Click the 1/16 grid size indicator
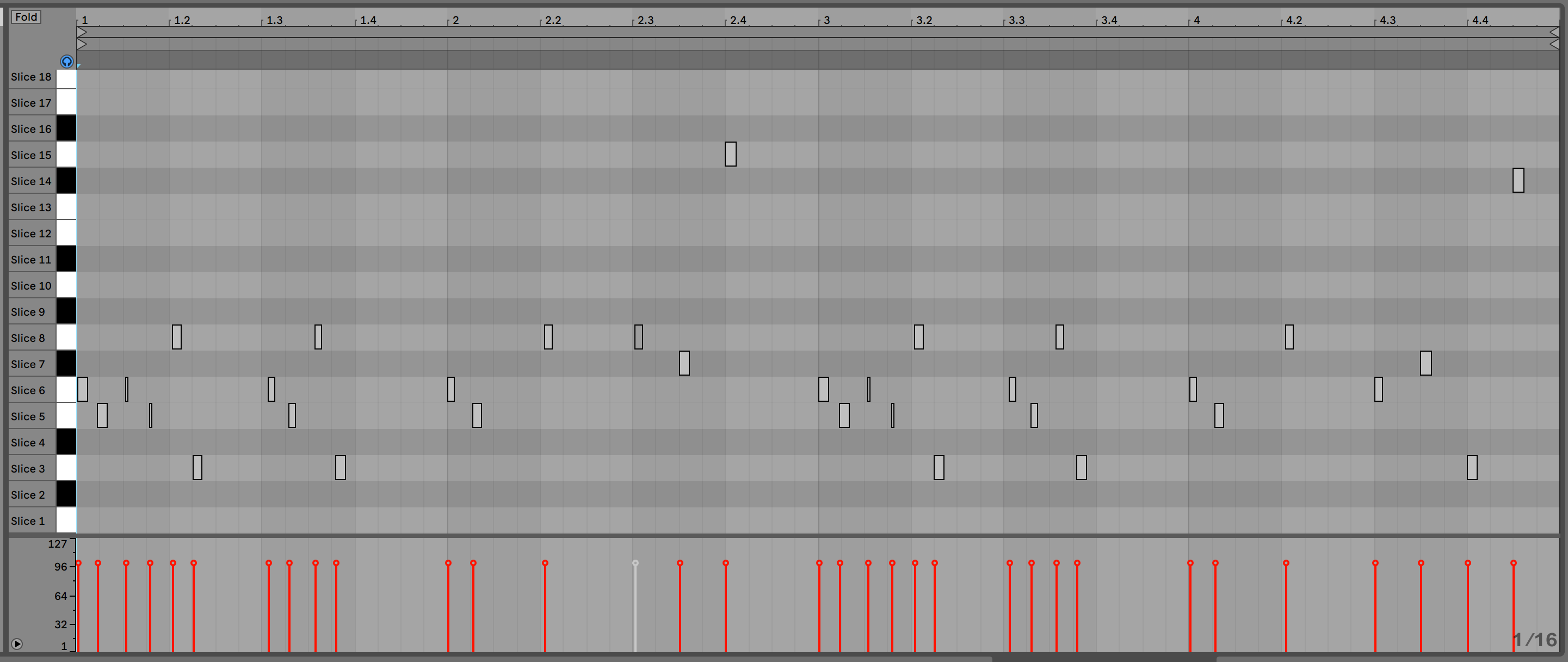 tap(1535, 640)
